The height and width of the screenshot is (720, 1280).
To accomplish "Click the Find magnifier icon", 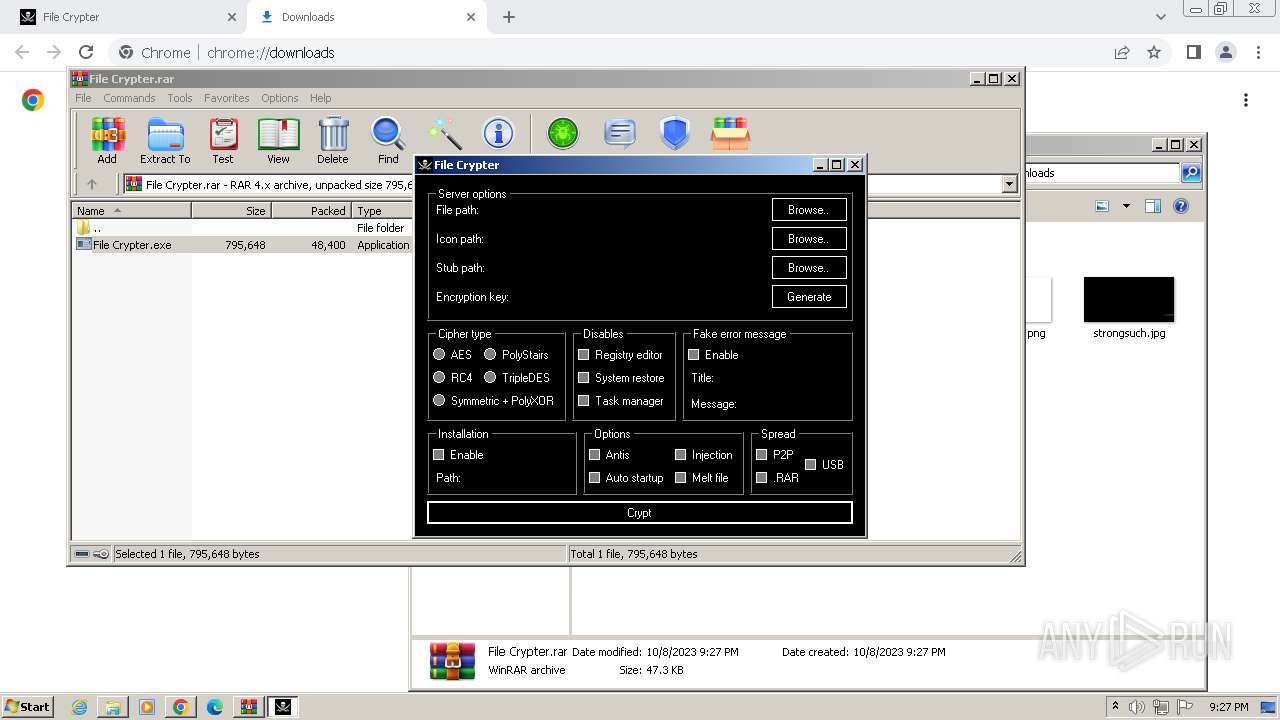I will pyautogui.click(x=388, y=140).
